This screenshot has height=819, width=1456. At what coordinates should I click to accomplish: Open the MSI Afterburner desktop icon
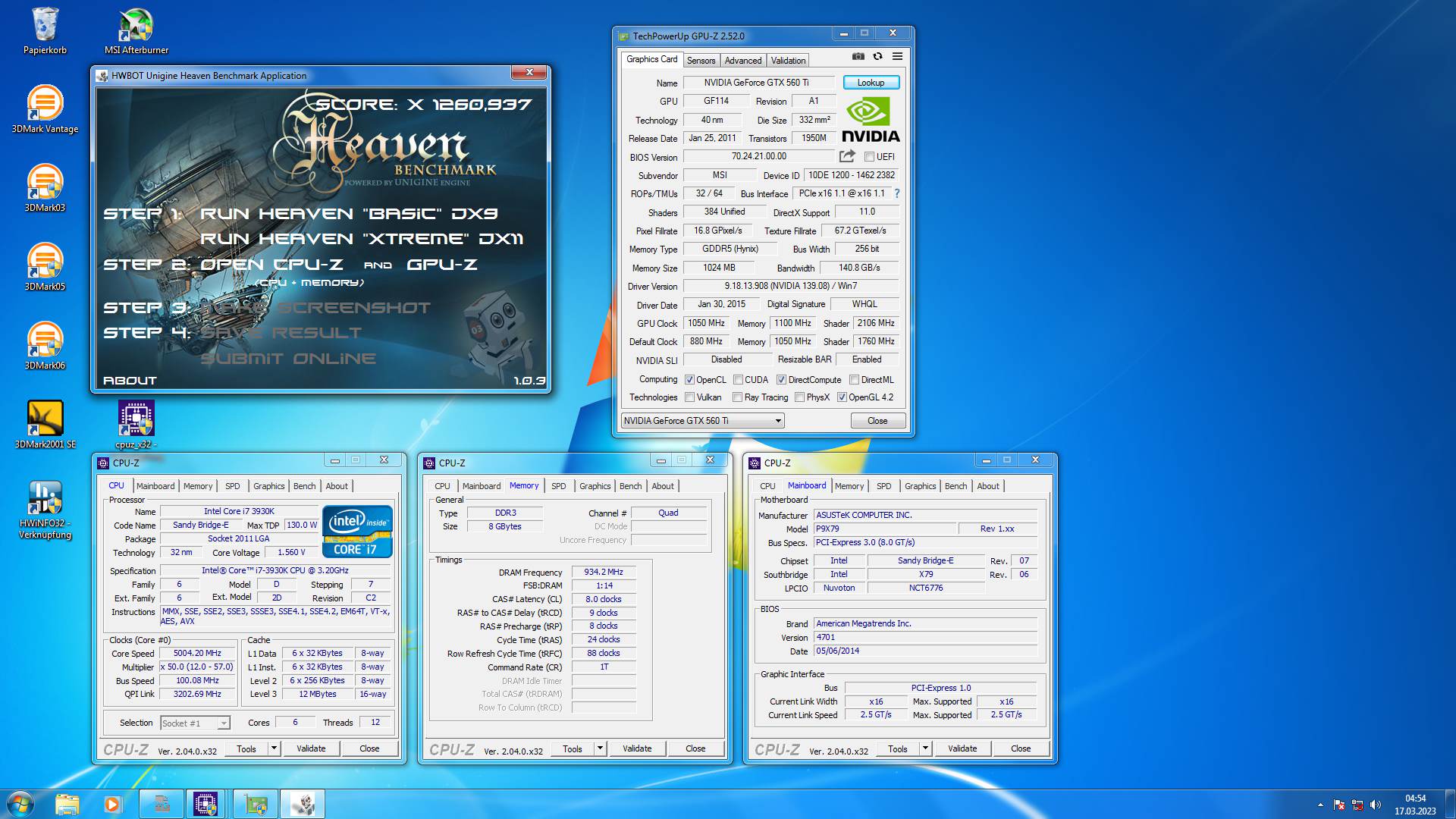(x=136, y=32)
